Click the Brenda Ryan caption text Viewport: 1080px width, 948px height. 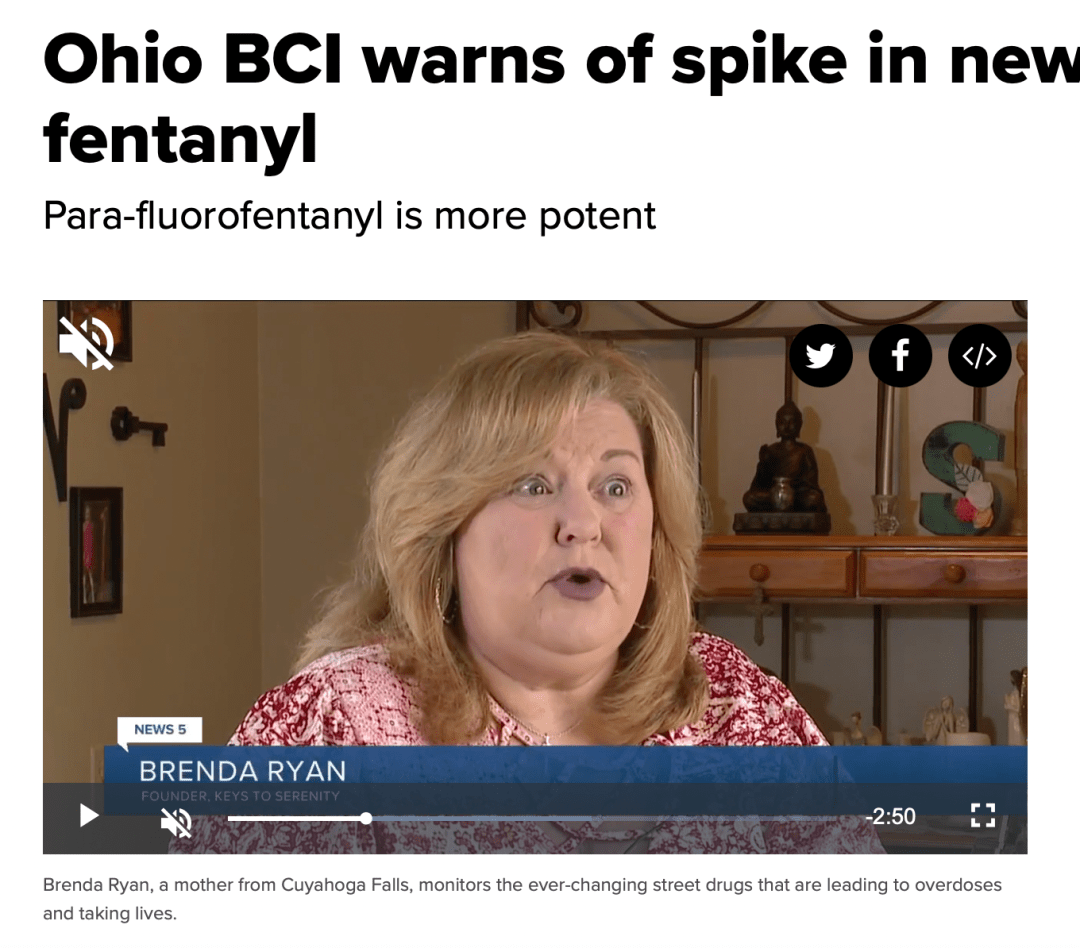click(522, 898)
